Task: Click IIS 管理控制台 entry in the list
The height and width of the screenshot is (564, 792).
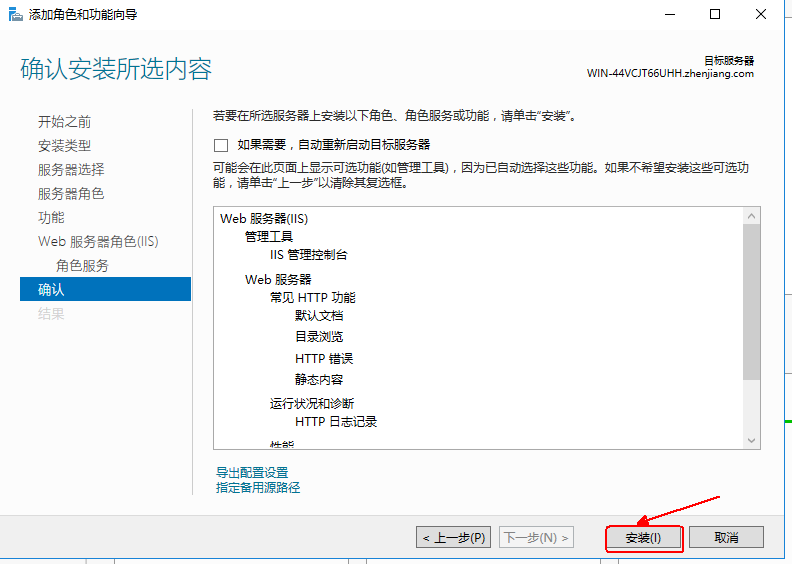Action: 309,254
